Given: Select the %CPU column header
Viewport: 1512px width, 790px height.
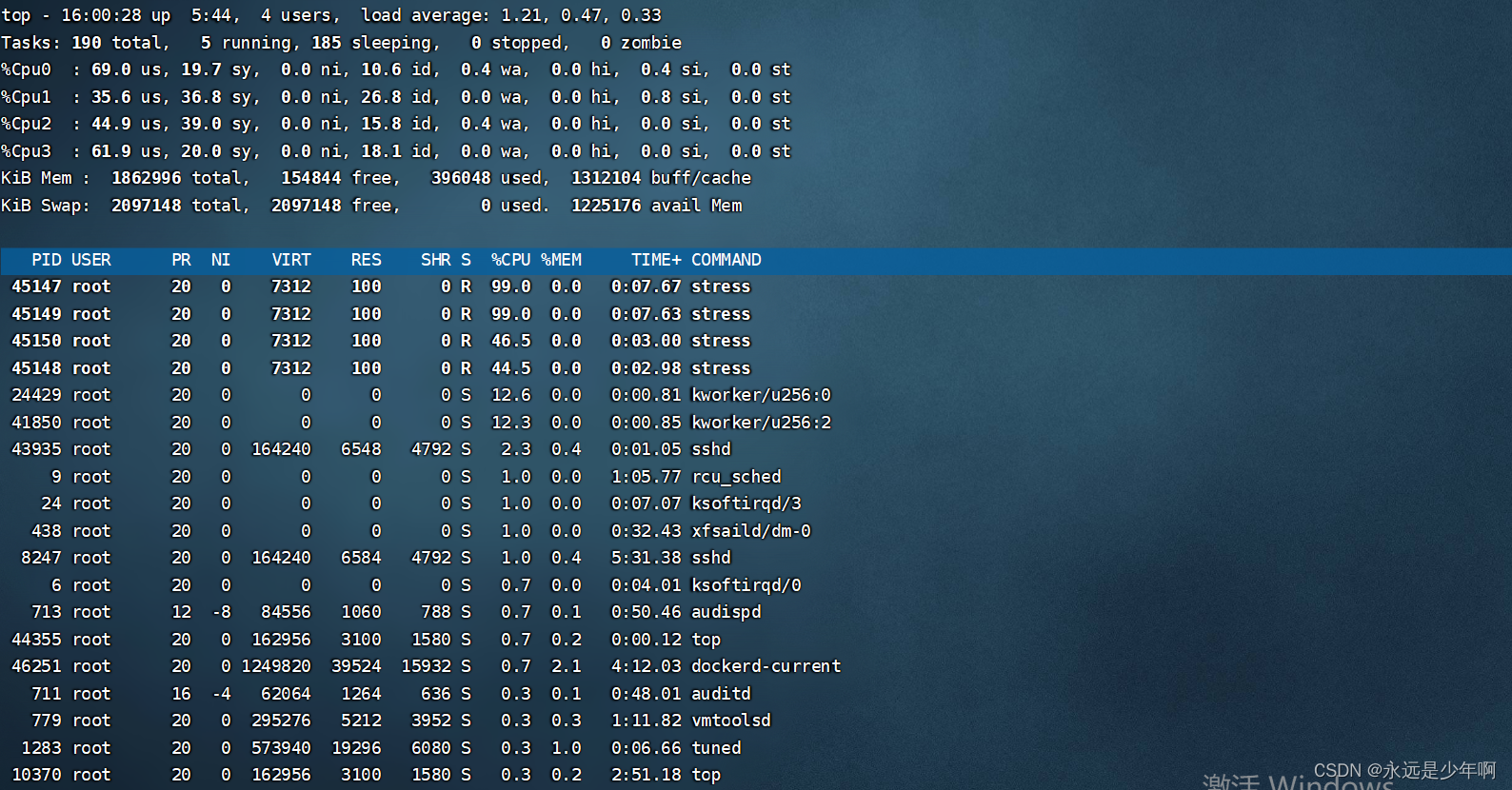Looking at the screenshot, I should [x=511, y=260].
